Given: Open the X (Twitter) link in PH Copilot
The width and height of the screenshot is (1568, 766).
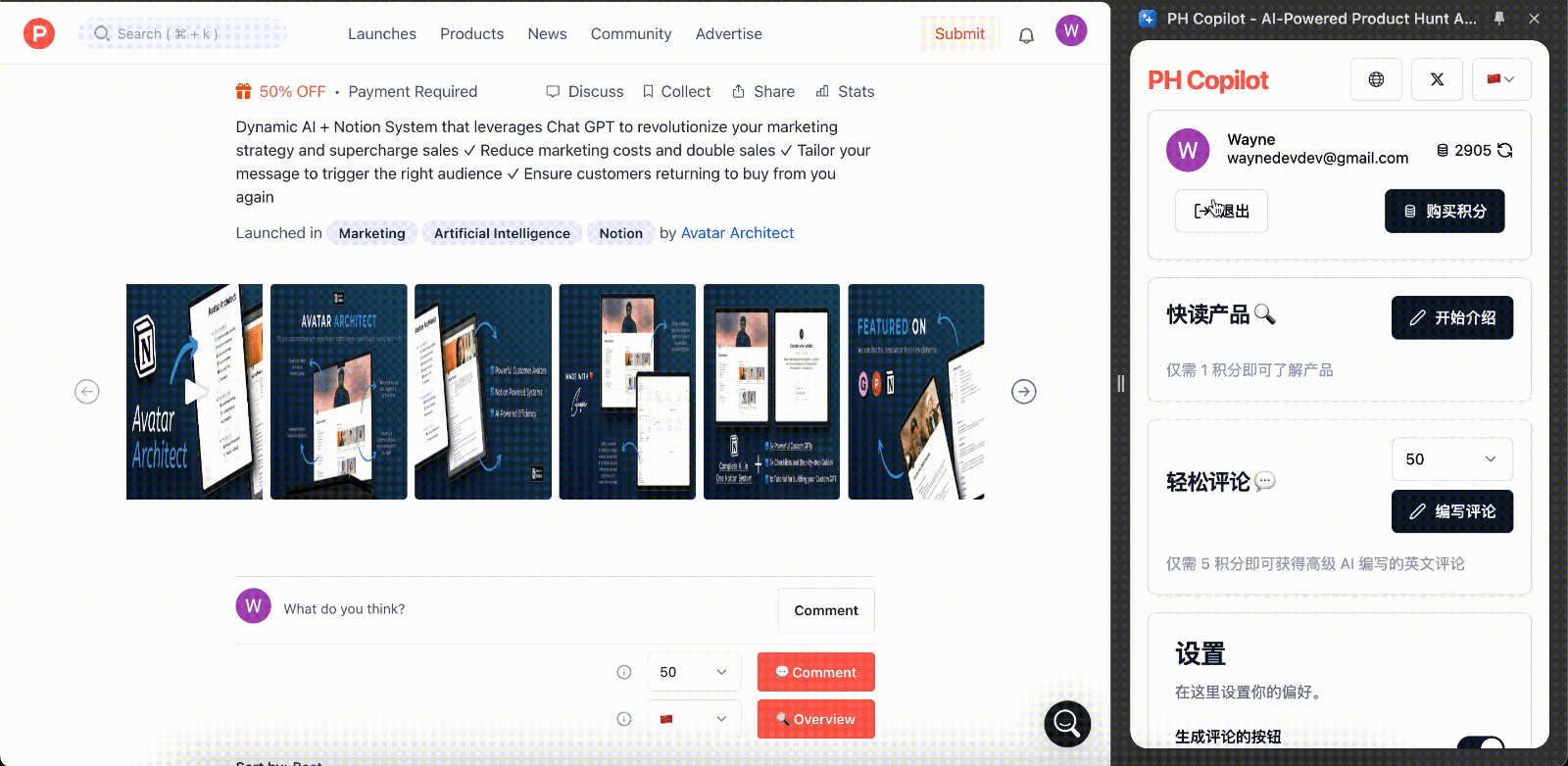Looking at the screenshot, I should tap(1437, 79).
